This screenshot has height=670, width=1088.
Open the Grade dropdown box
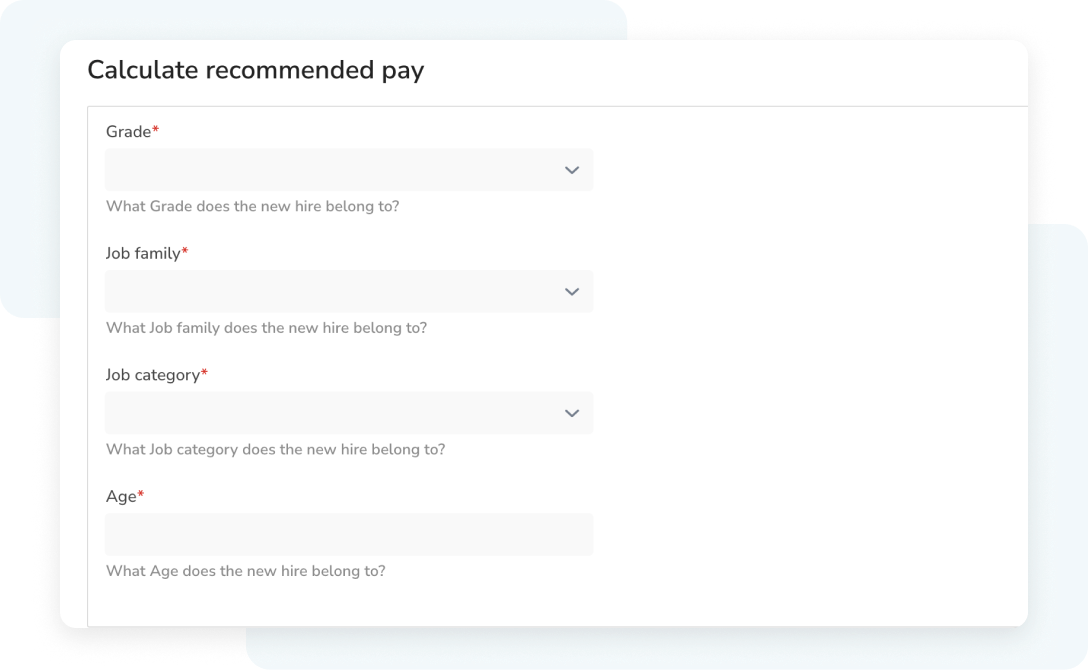(x=349, y=170)
